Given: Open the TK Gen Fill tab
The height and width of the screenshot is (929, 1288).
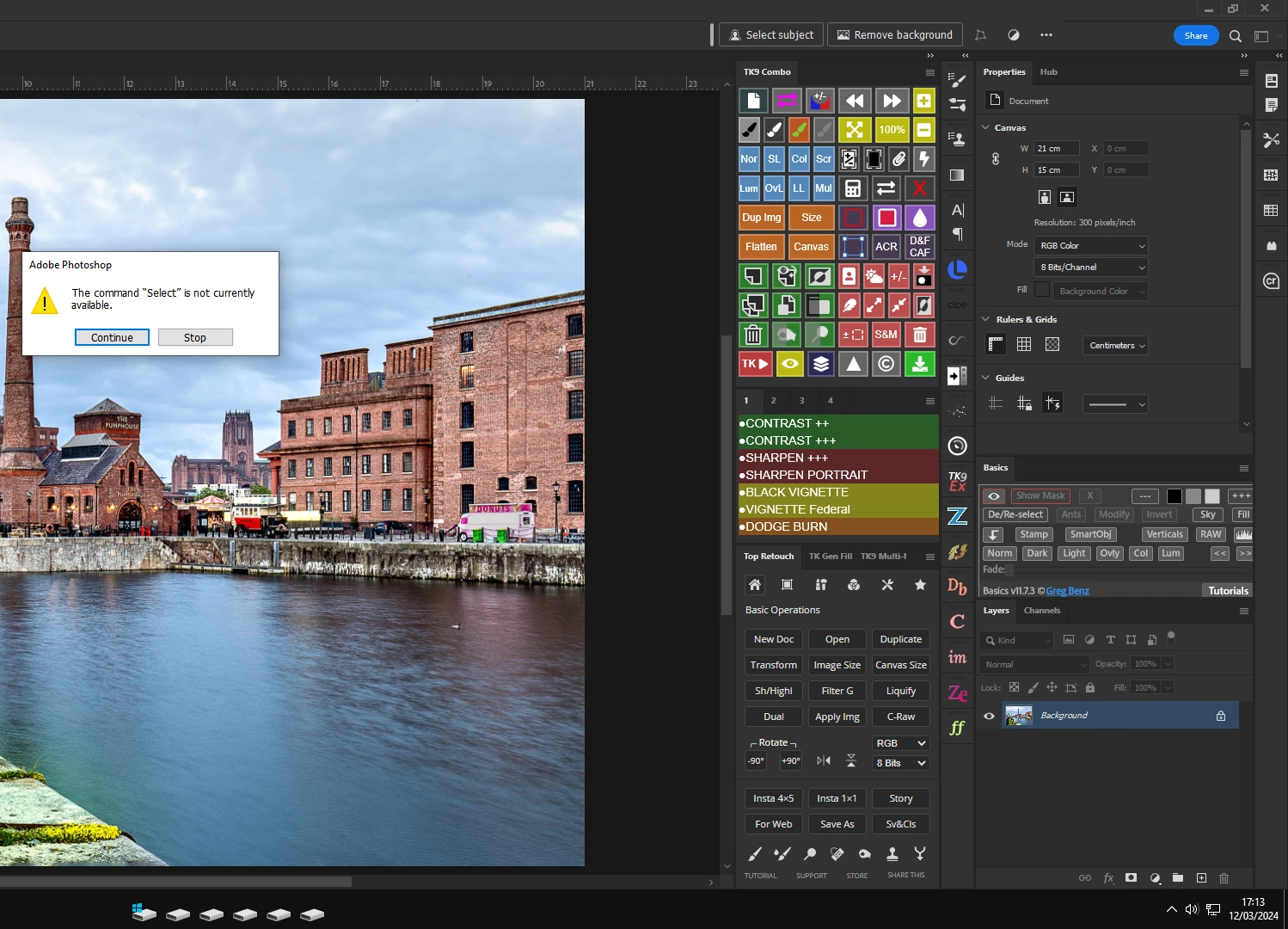Looking at the screenshot, I should pos(830,557).
